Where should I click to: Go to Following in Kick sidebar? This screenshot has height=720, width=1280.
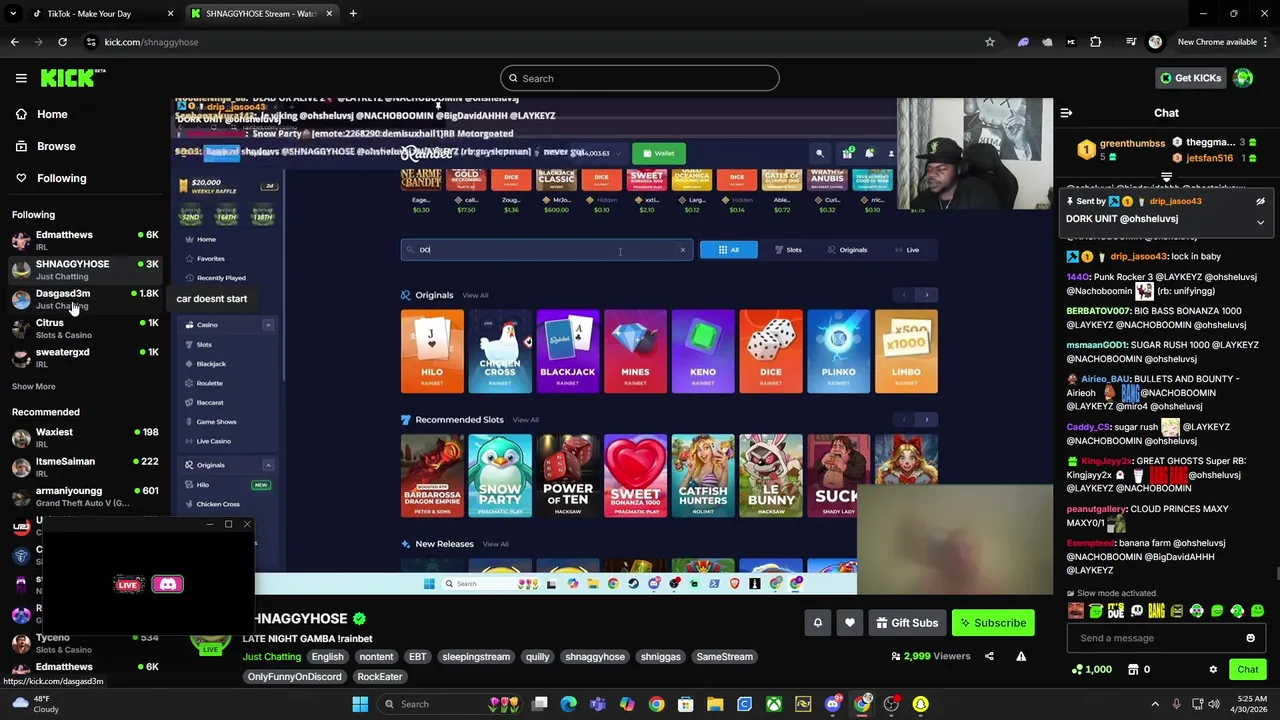point(51,178)
